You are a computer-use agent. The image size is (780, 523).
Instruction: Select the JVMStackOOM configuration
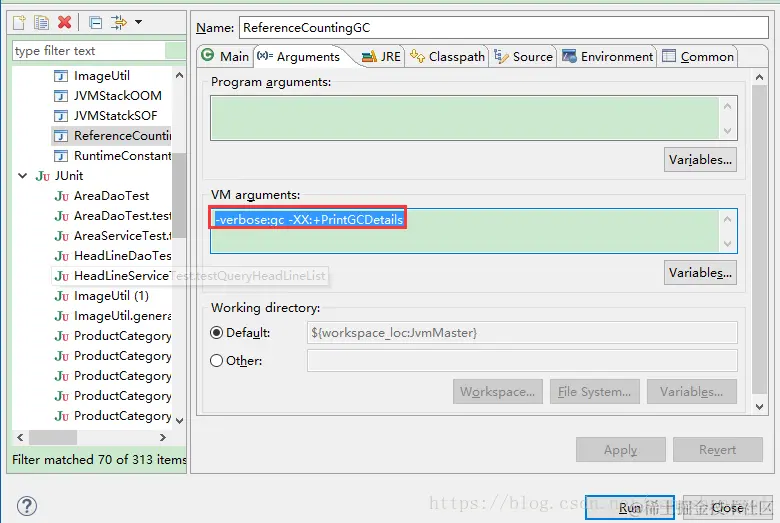(x=117, y=96)
